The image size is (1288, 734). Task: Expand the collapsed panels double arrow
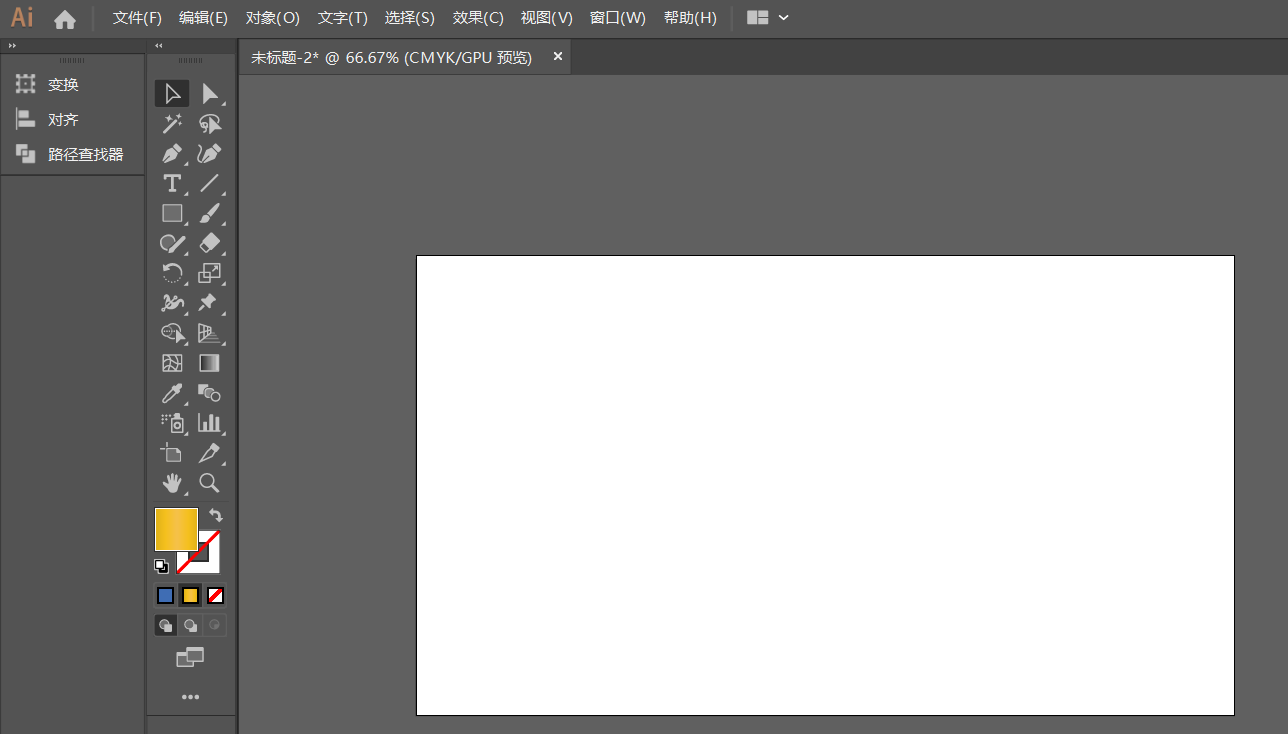pyautogui.click(x=12, y=46)
